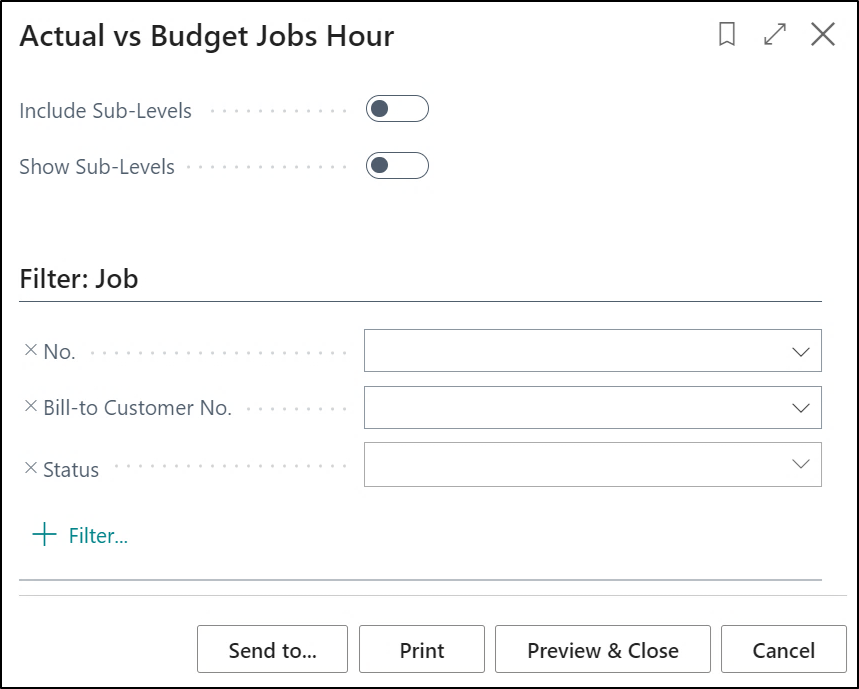Close the Actual vs Budget Jobs Hour dialog

pos(822,35)
